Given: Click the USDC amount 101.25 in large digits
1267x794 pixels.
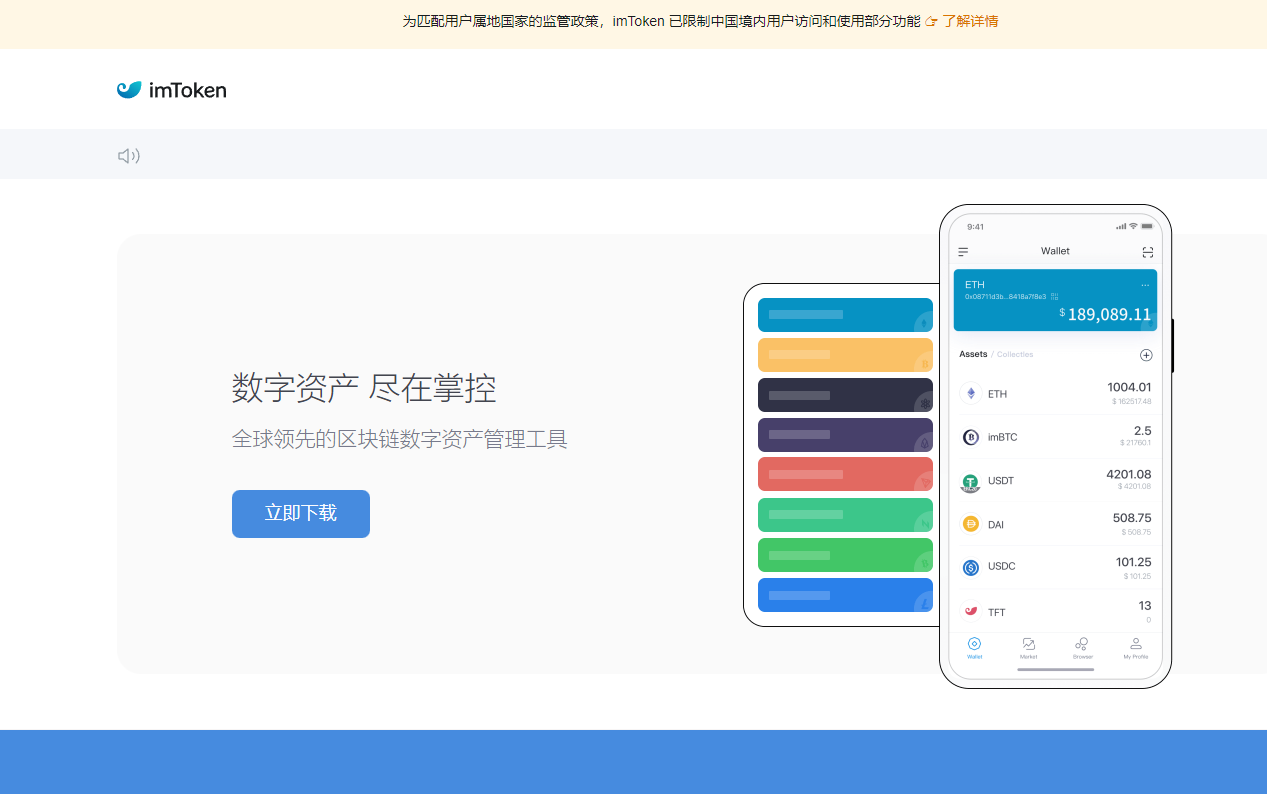Looking at the screenshot, I should (1133, 562).
